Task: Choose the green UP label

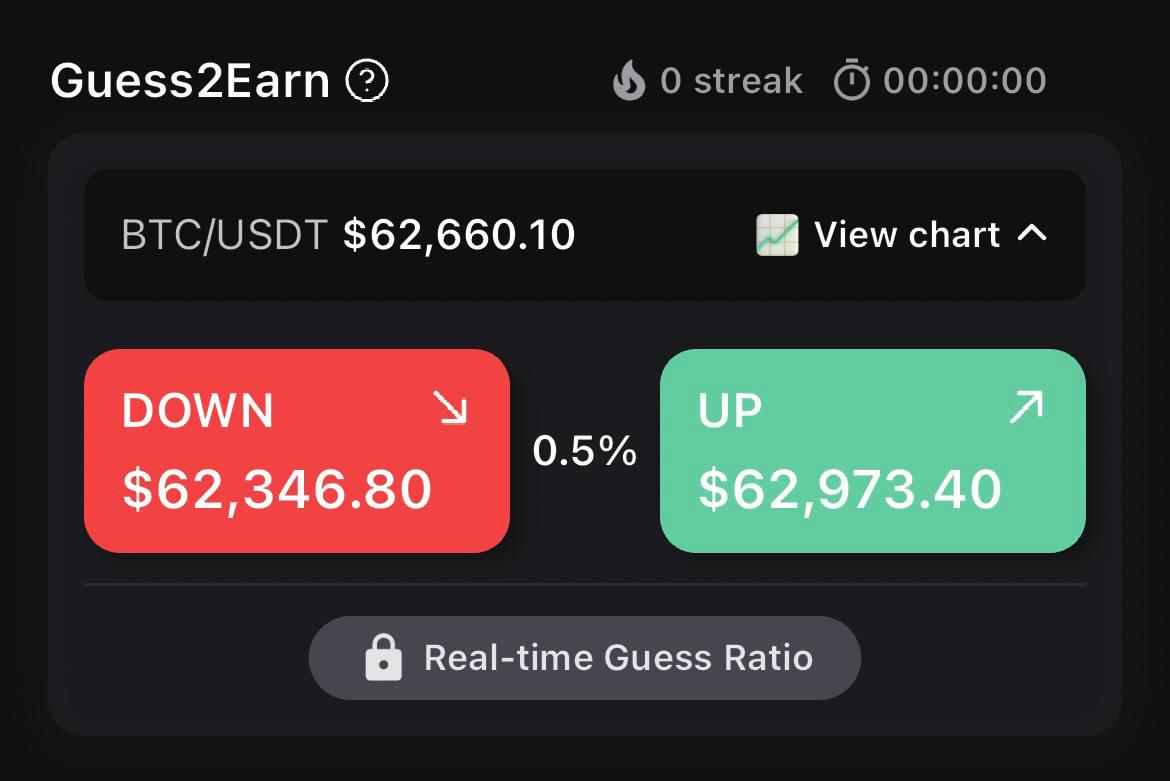Action: (731, 410)
